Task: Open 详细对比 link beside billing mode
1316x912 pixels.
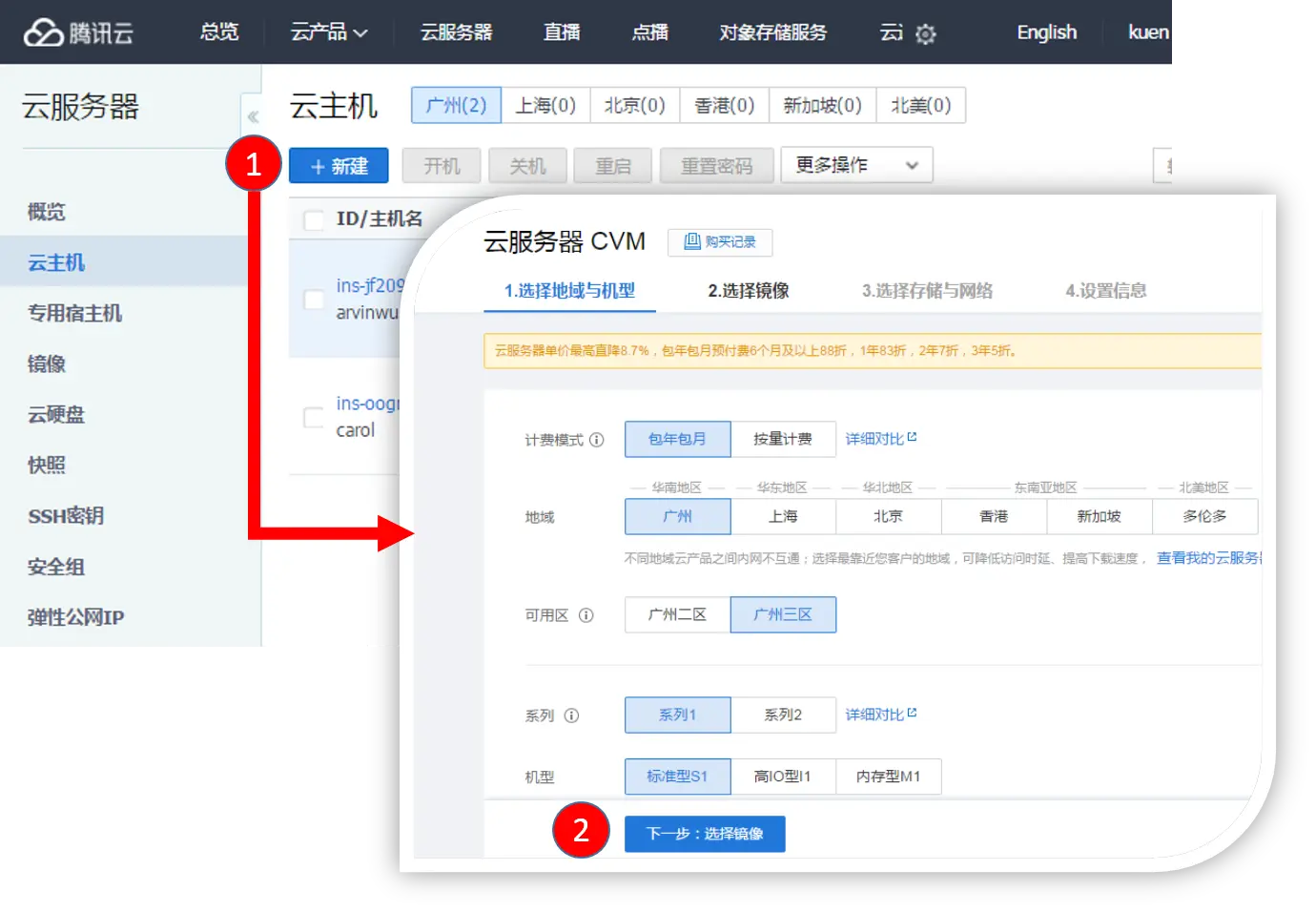Action: [x=881, y=439]
